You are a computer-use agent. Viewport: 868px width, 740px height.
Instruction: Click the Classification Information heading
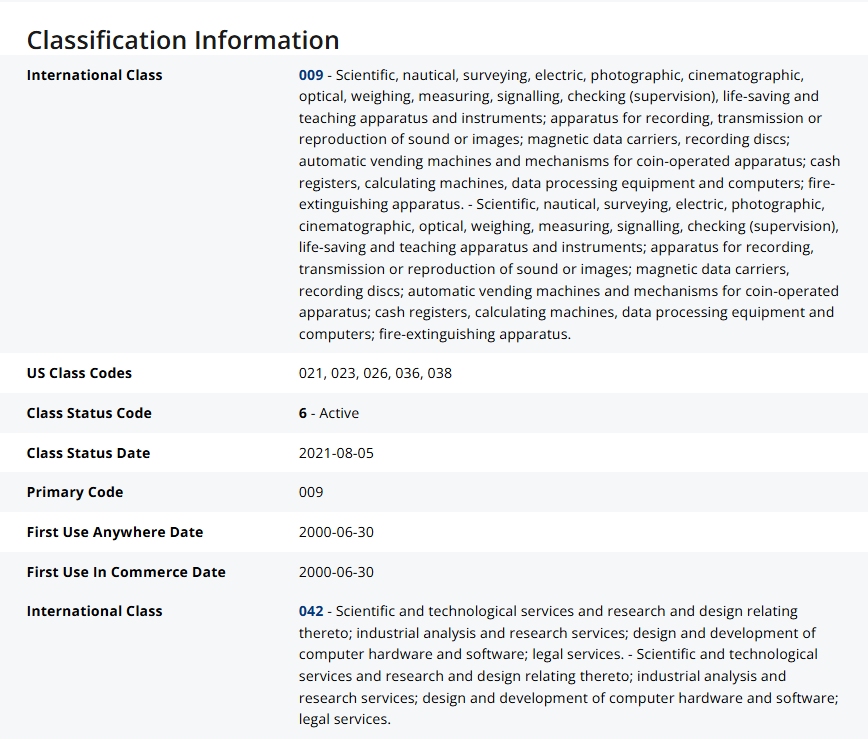click(x=183, y=40)
